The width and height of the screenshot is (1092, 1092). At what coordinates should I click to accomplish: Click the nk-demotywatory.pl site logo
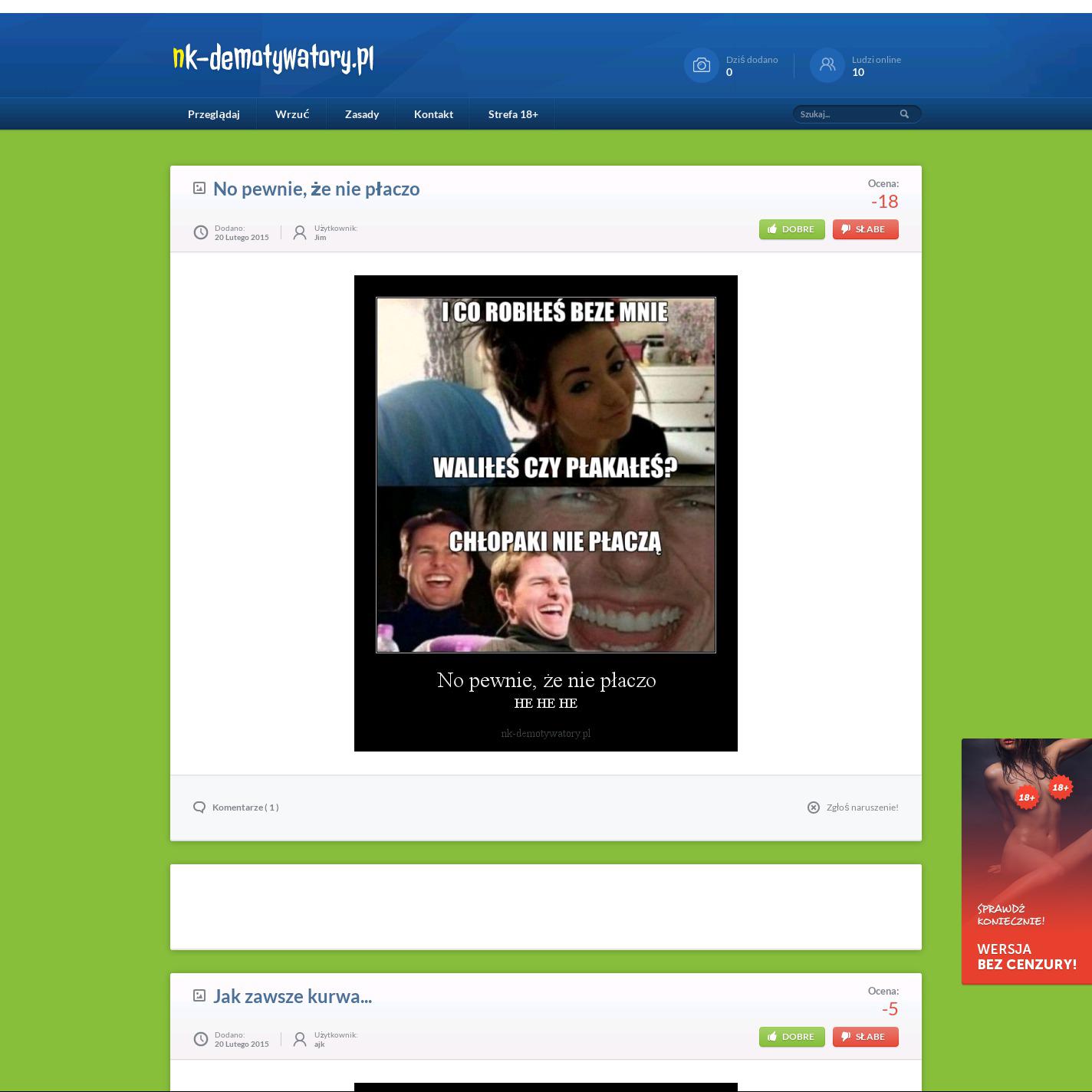click(273, 58)
